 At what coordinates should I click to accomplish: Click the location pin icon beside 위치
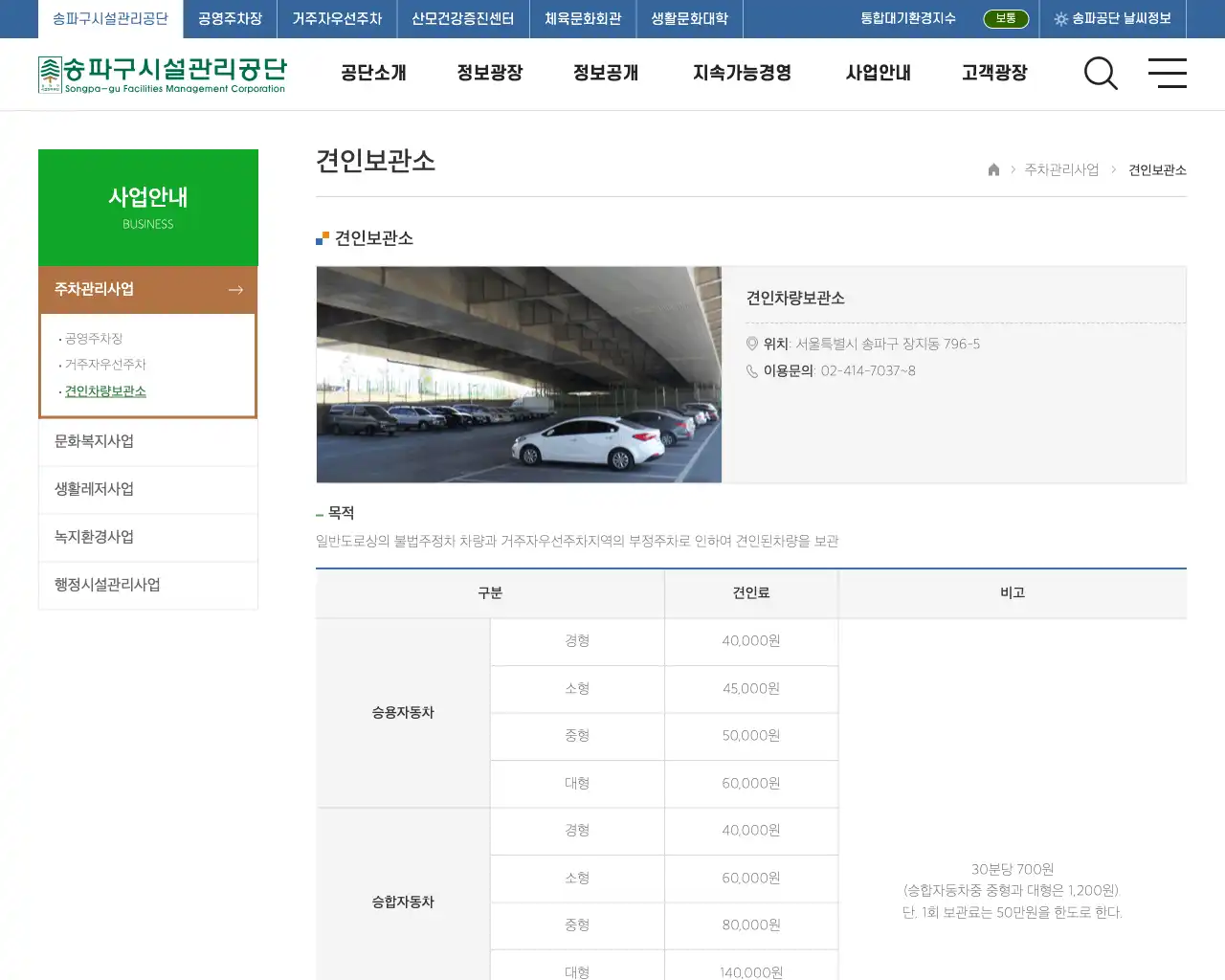click(x=752, y=345)
